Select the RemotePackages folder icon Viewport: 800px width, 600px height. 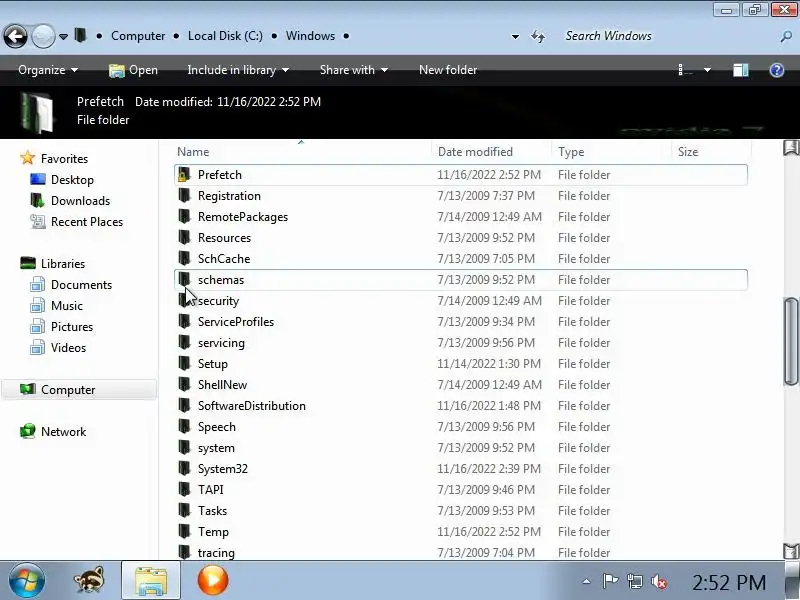coord(184,216)
